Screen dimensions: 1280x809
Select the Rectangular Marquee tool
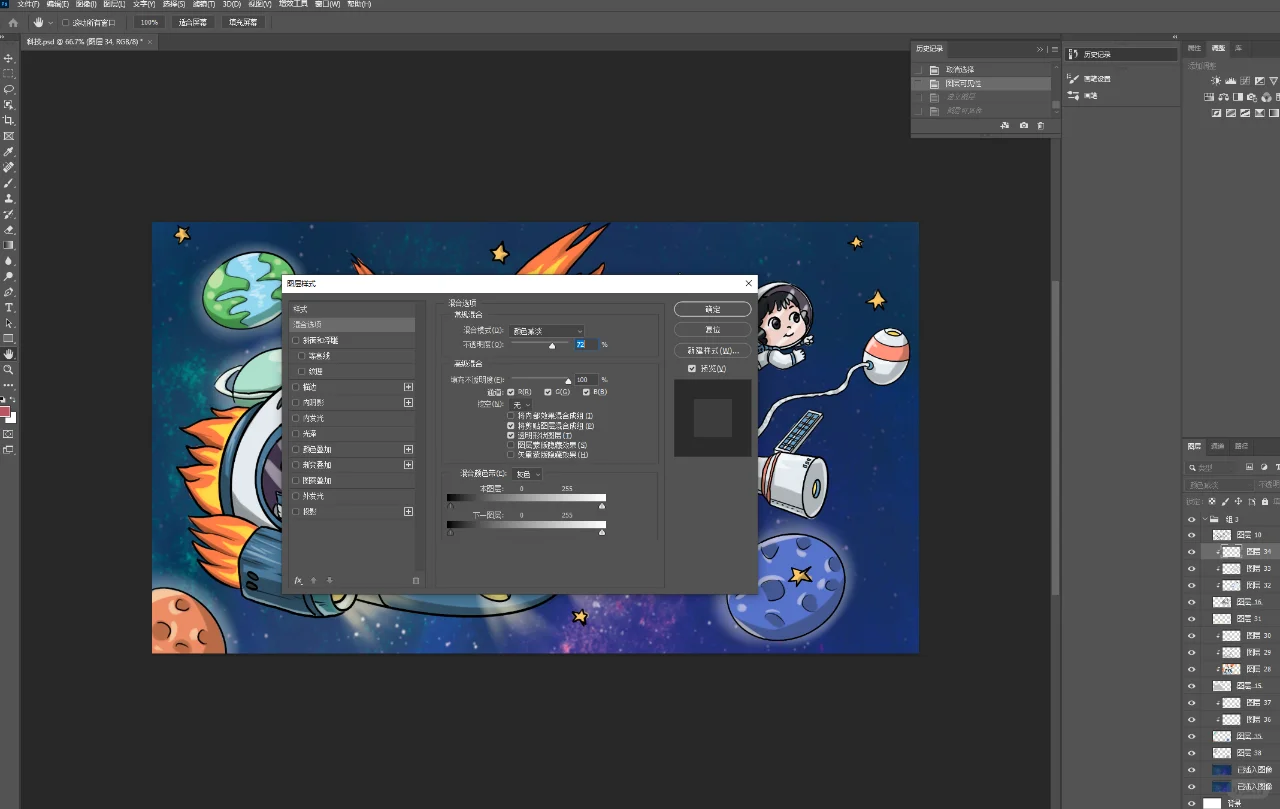(x=9, y=74)
